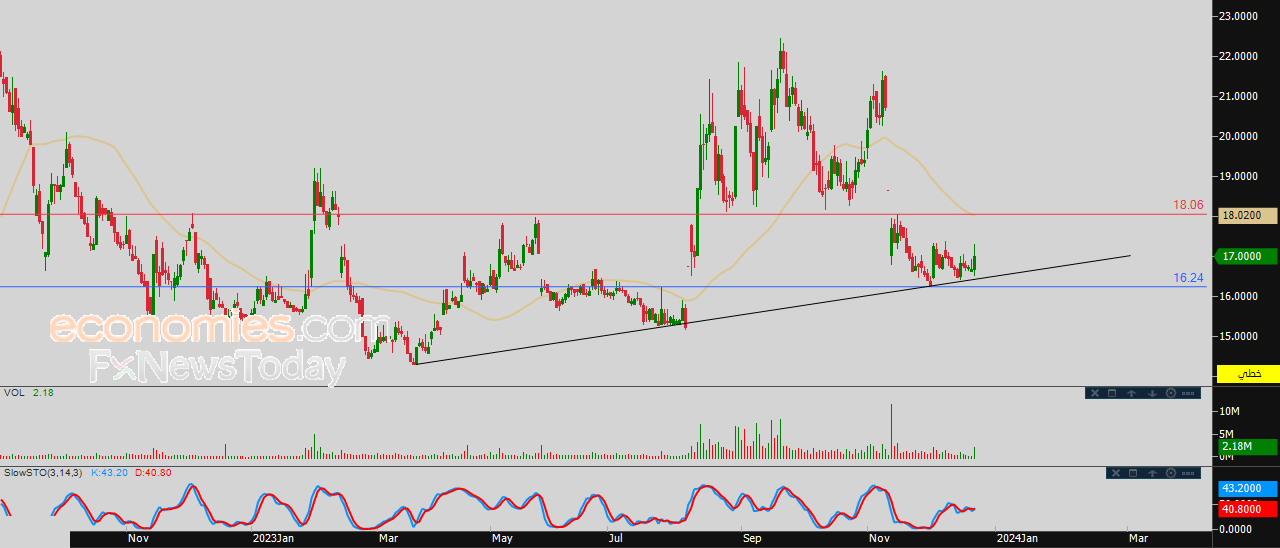Viewport: 1280px width, 548px height.
Task: Click the 10M volume axis label
Action: click(x=1230, y=412)
